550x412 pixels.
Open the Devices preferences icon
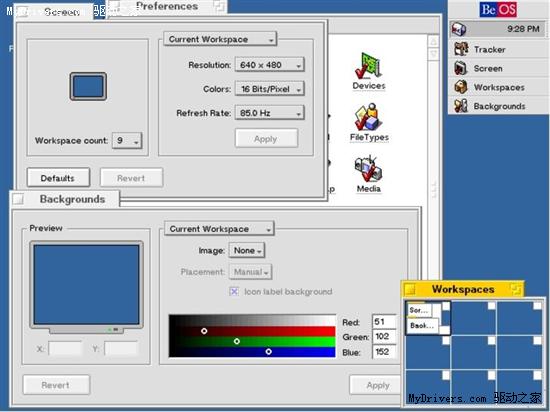369,72
